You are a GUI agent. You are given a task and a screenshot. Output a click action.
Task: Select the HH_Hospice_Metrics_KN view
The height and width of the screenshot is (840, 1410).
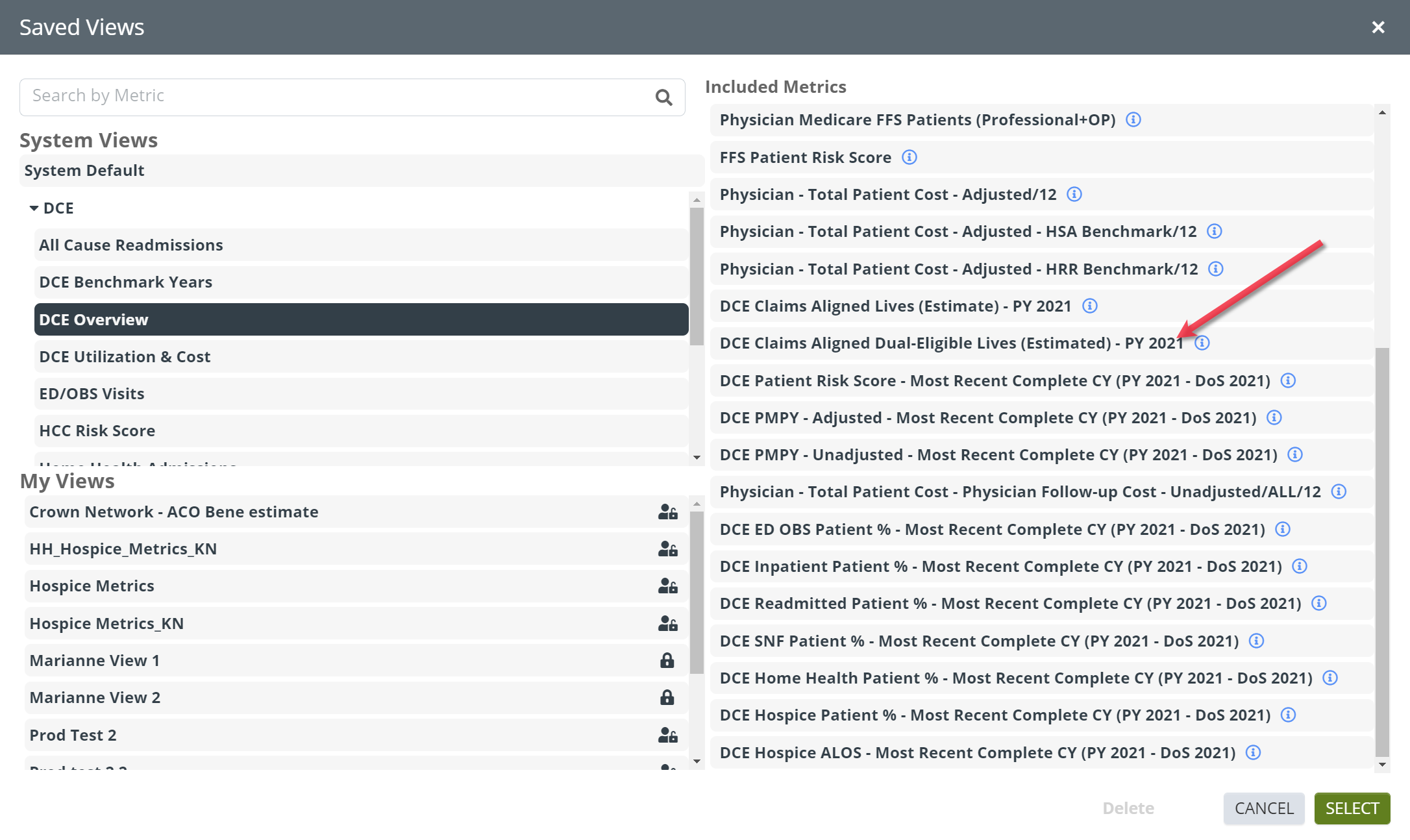pyautogui.click(x=356, y=549)
